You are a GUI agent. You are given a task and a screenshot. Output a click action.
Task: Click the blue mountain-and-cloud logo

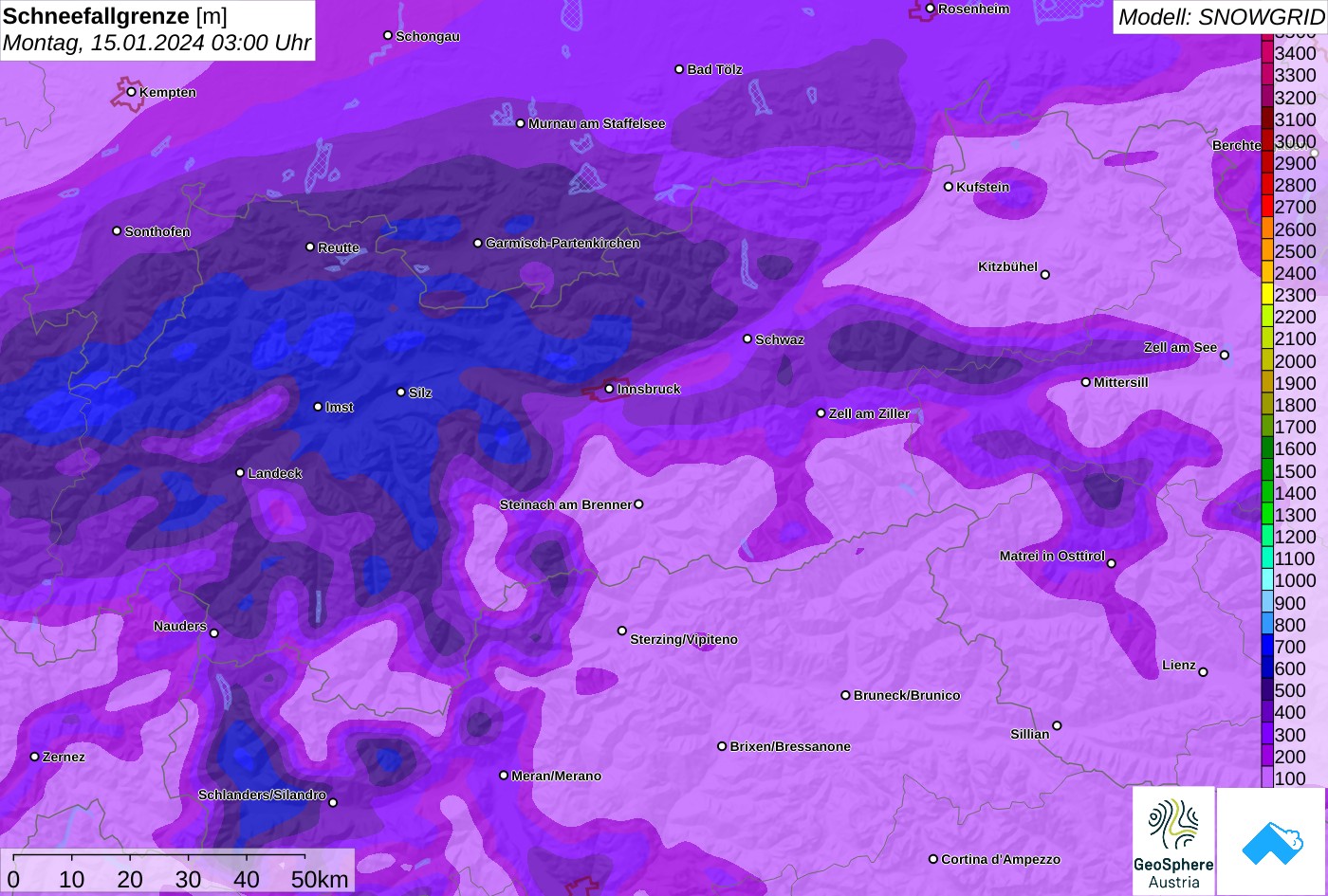[1271, 841]
